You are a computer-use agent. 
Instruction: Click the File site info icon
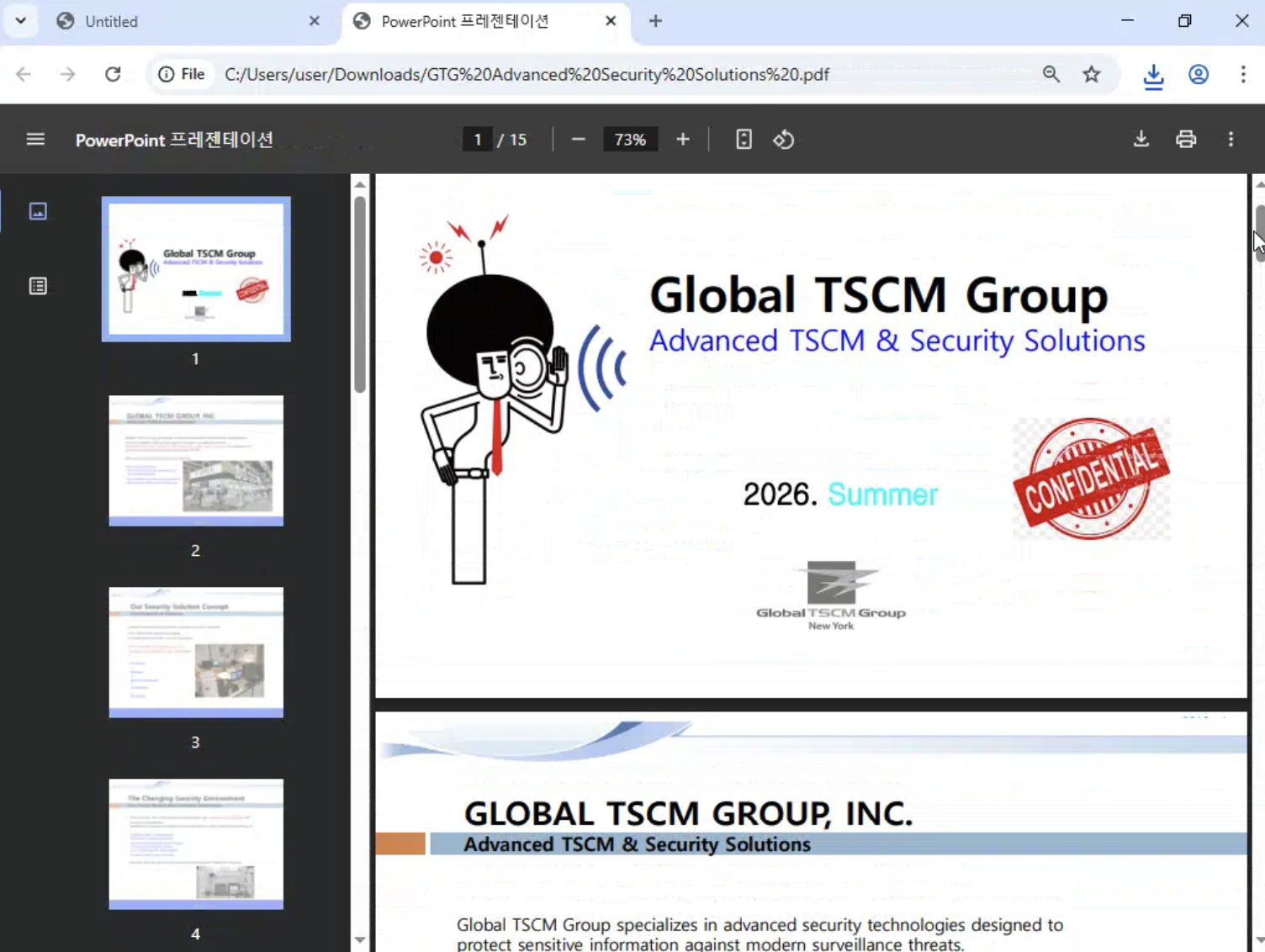point(181,74)
